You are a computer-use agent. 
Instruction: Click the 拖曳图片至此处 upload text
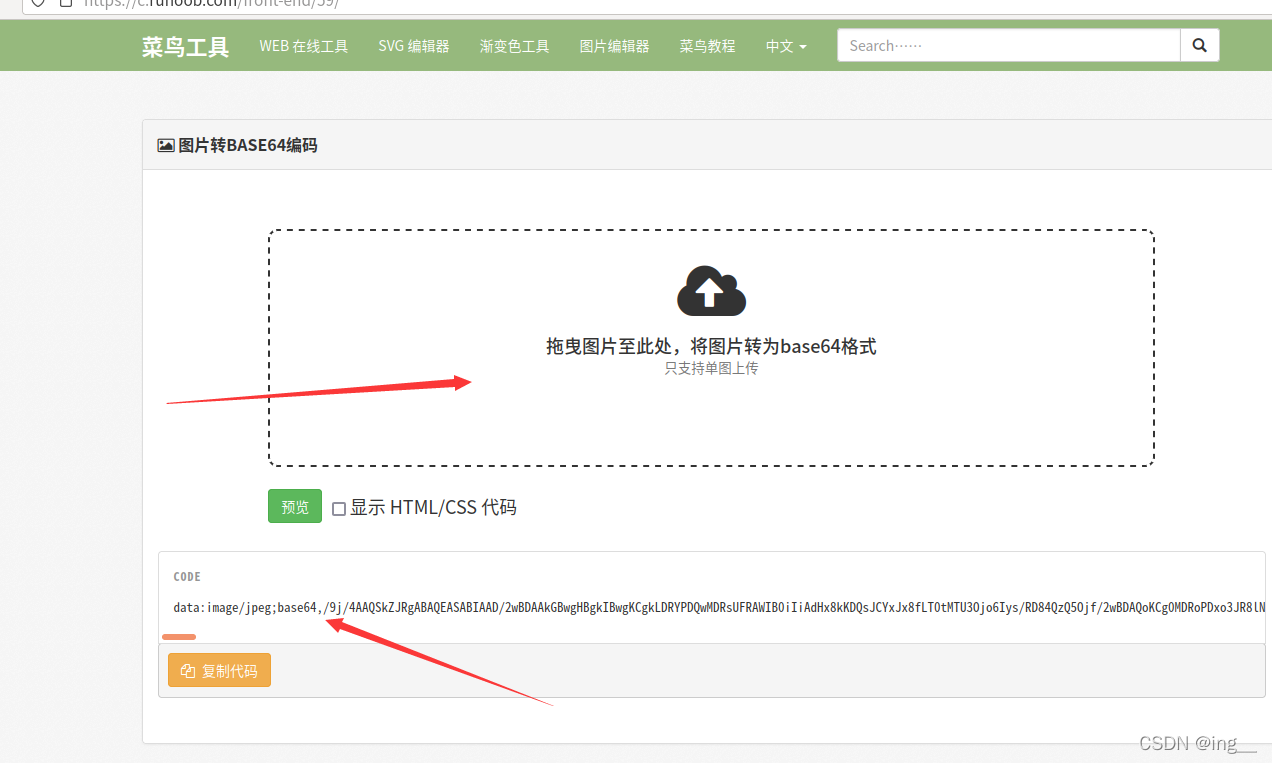click(711, 346)
